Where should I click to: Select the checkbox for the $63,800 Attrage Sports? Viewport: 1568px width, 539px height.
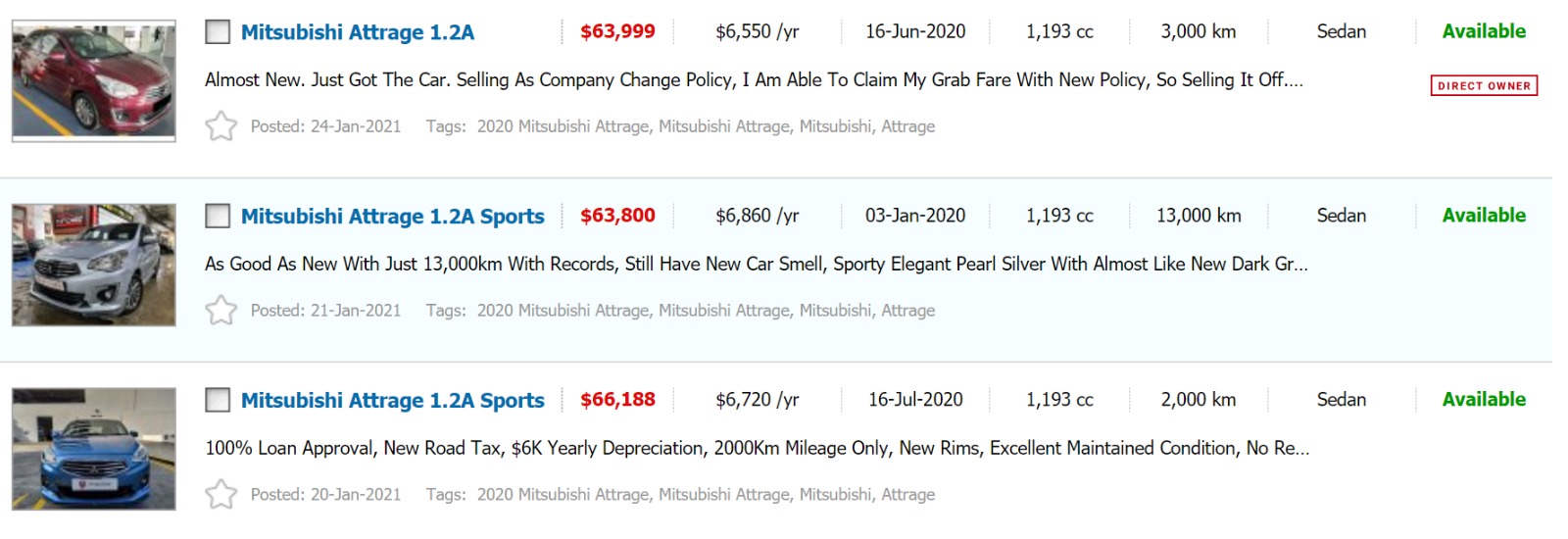tap(218, 217)
